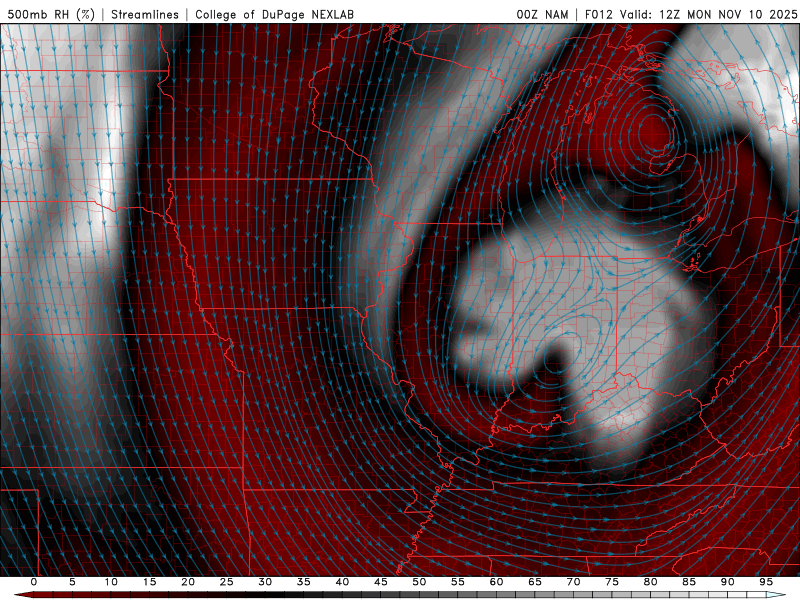This screenshot has width=800, height=600.
Task: Click the colorbar tick label "20"
Action: tap(188, 582)
